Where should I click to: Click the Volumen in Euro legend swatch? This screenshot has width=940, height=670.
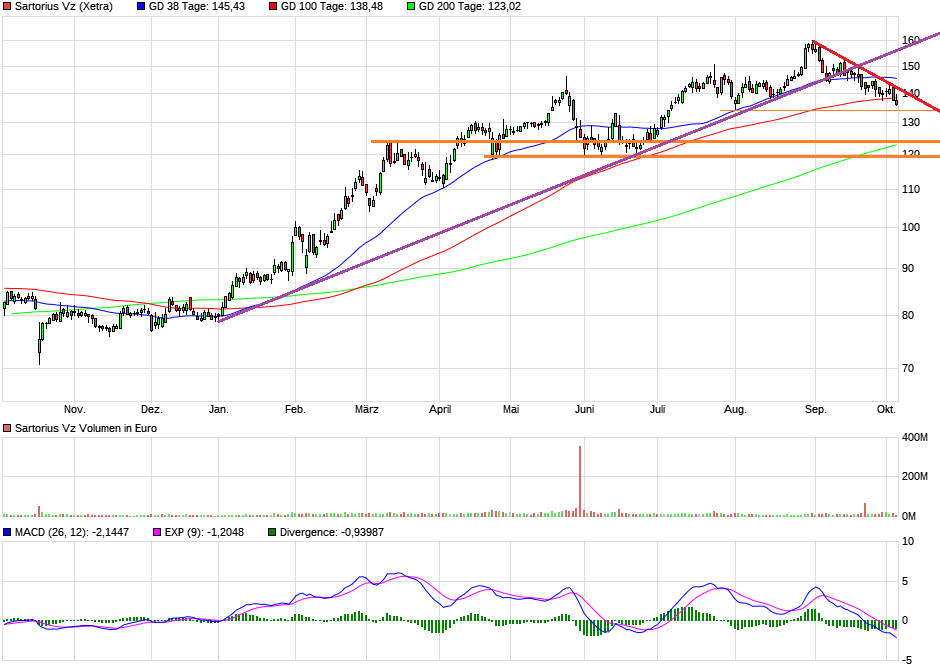coord(7,428)
